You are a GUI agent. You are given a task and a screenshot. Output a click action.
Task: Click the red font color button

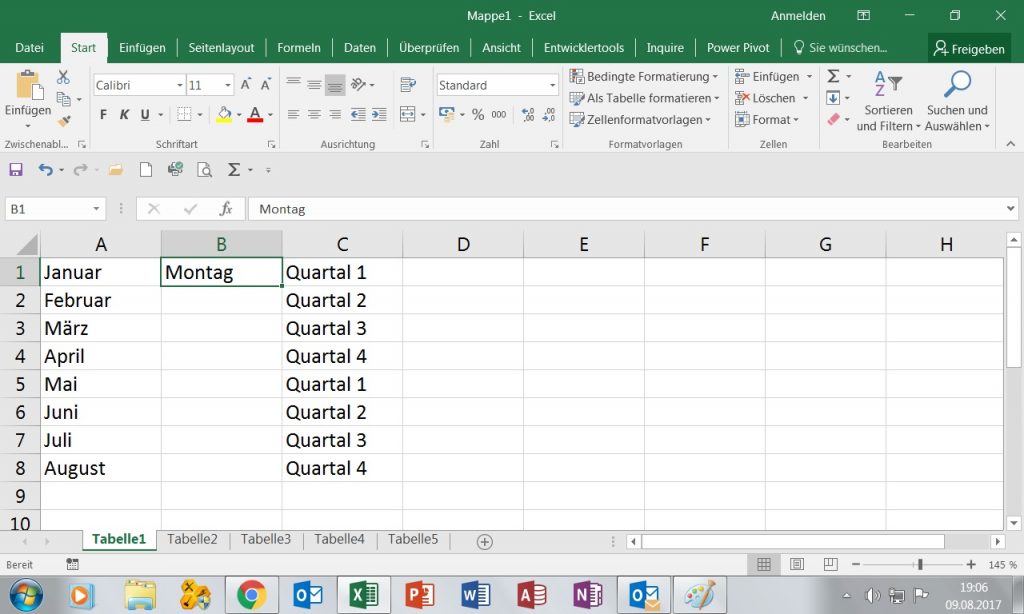(x=255, y=115)
